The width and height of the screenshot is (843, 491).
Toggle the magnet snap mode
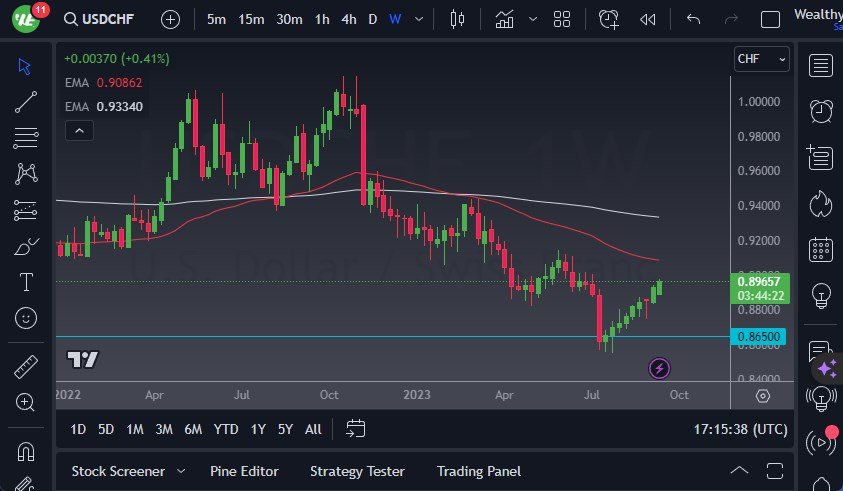[x=26, y=451]
